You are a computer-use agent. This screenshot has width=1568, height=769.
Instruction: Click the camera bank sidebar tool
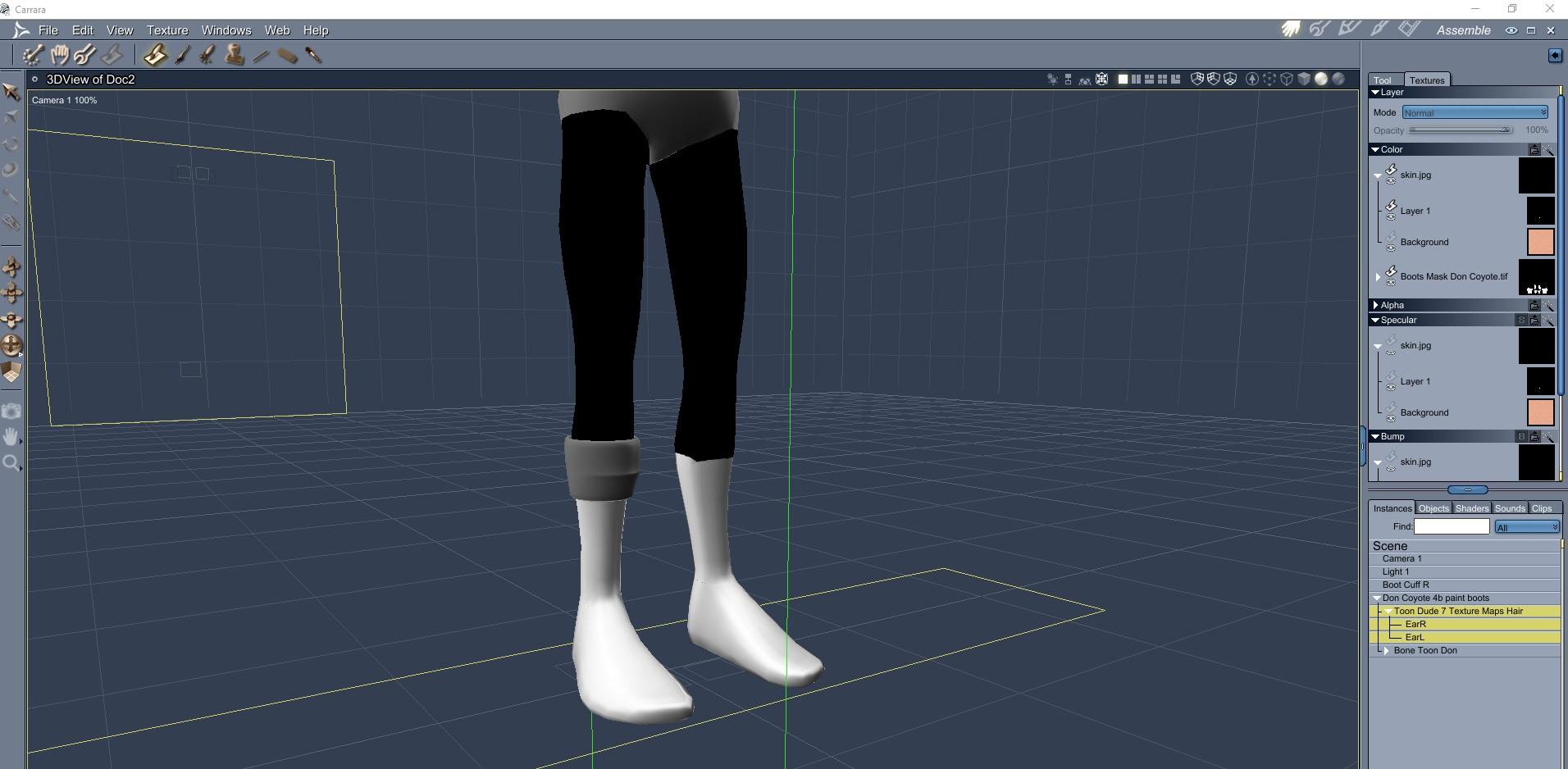[x=11, y=320]
